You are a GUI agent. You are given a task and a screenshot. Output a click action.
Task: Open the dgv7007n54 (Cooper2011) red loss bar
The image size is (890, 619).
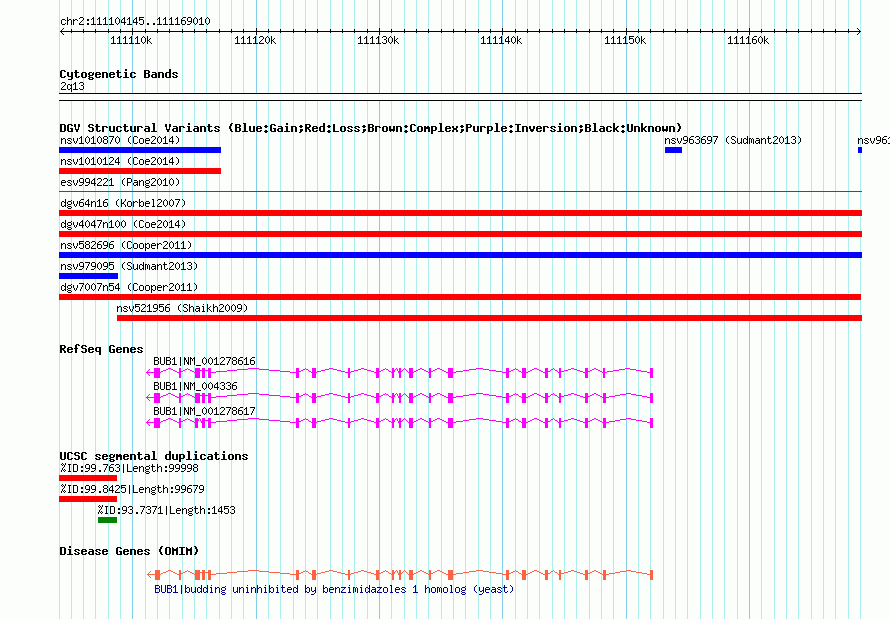(x=460, y=297)
